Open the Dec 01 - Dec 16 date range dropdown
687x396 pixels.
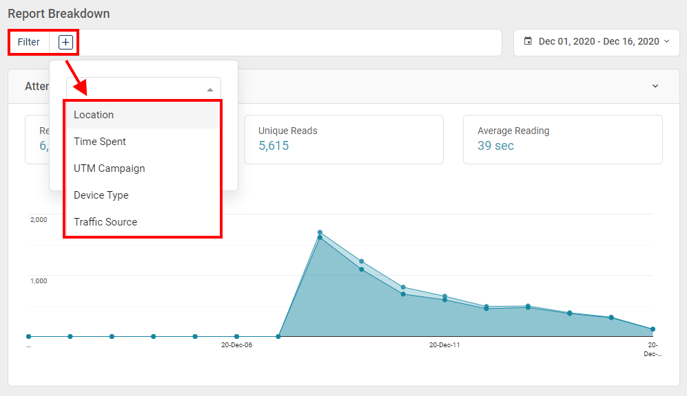point(596,42)
